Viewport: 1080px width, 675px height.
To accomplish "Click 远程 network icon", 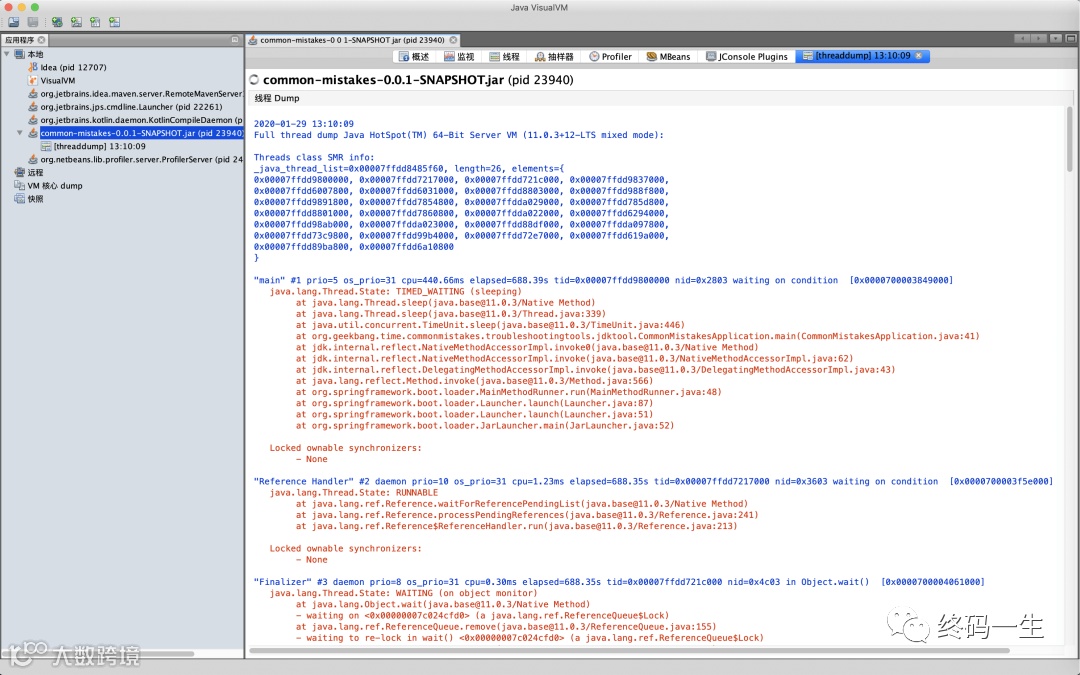I will [x=19, y=172].
